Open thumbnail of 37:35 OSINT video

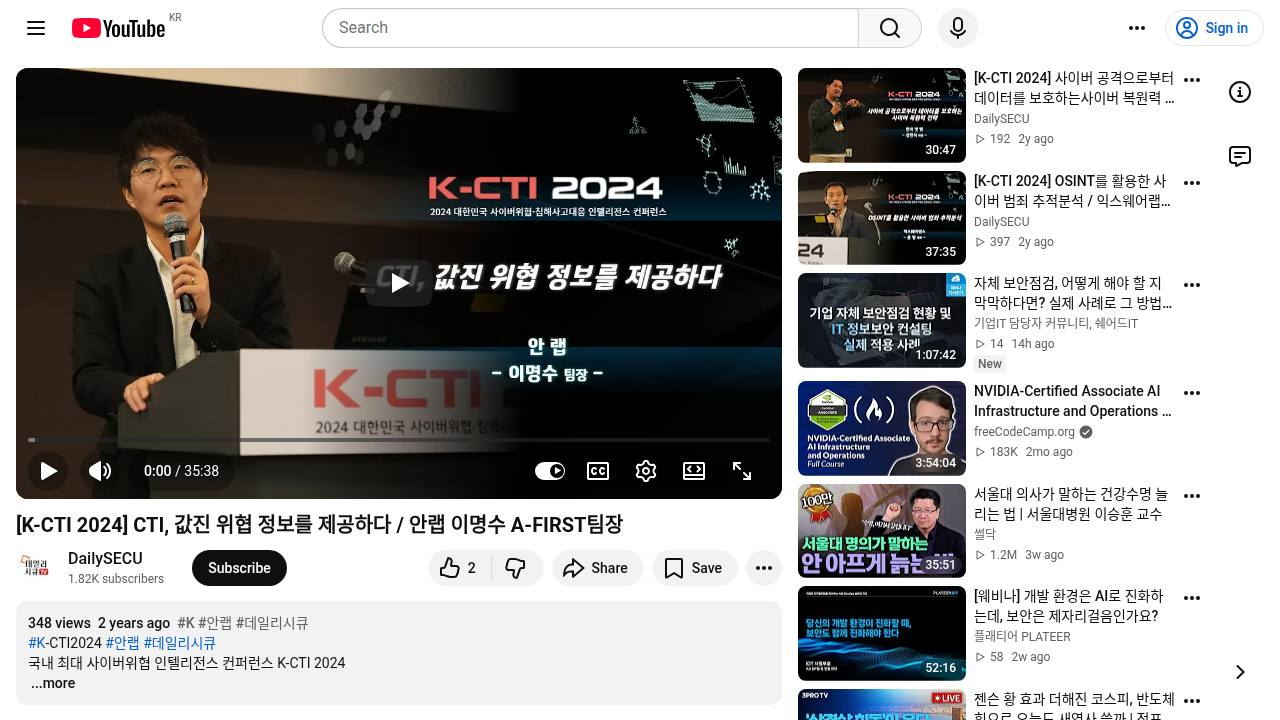(882, 218)
